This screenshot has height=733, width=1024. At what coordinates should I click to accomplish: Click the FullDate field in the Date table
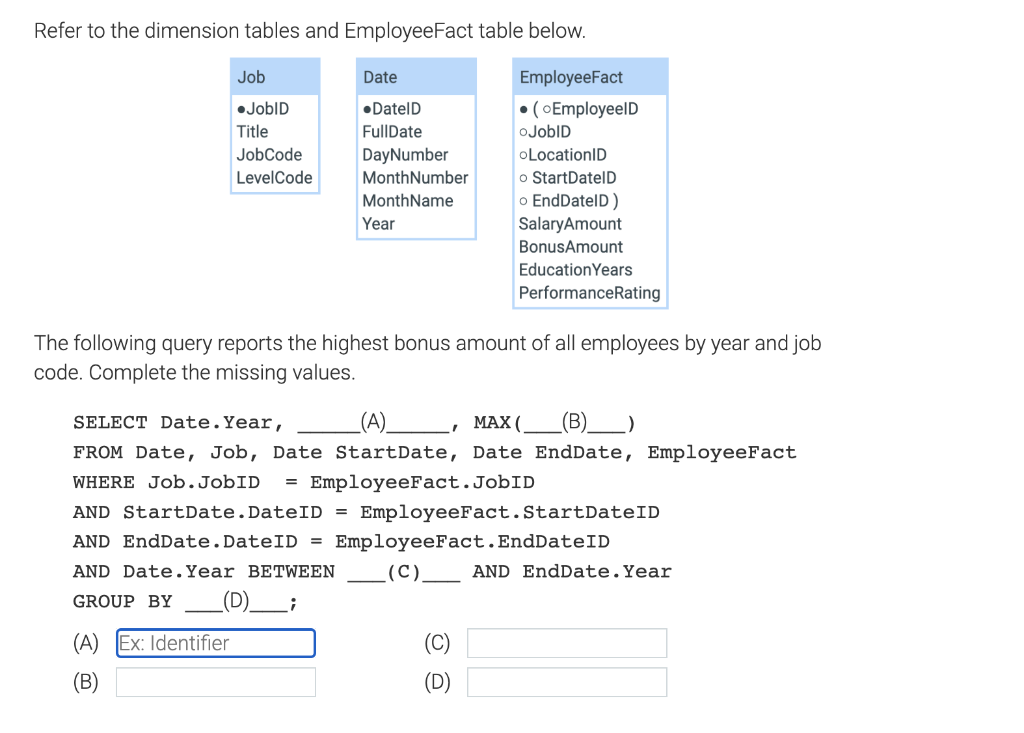[x=389, y=131]
